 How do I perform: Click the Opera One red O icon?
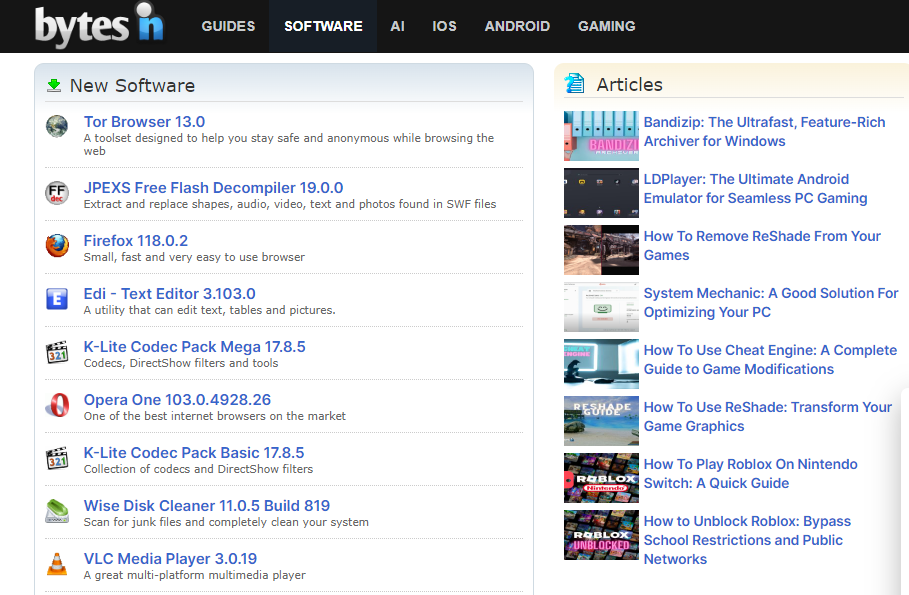tap(57, 405)
